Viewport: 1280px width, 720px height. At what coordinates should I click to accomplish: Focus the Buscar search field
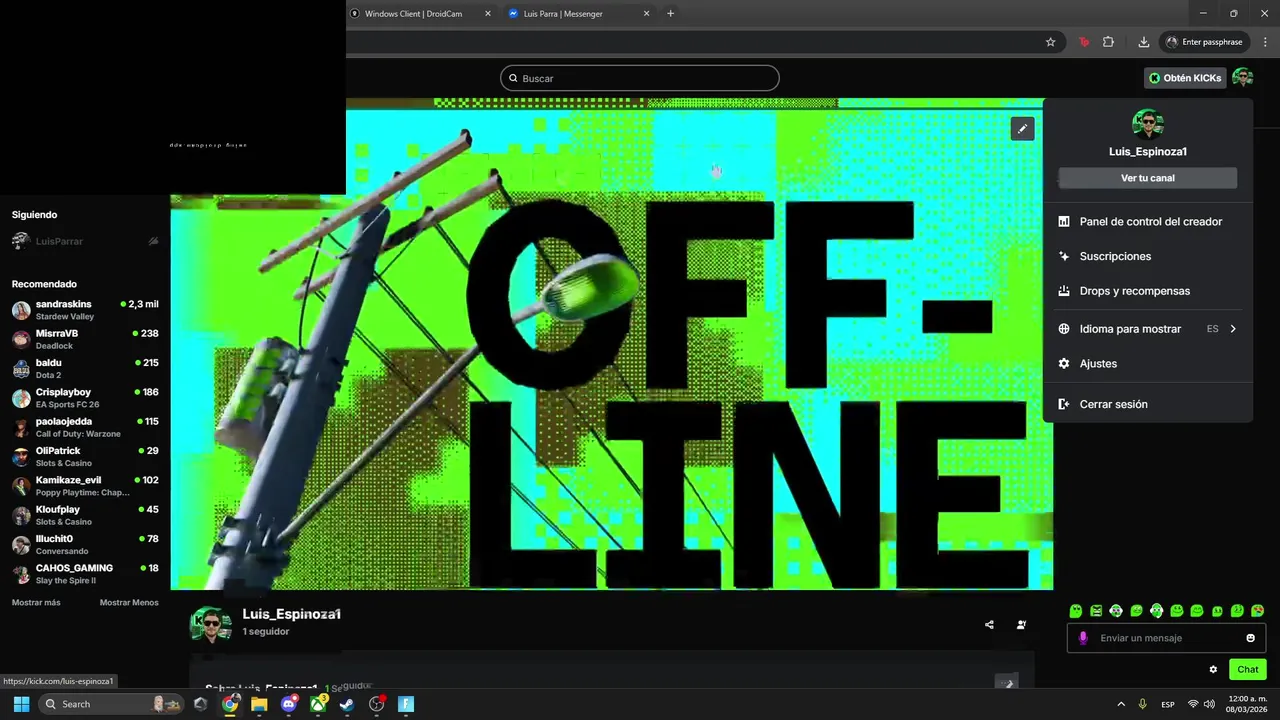pyautogui.click(x=640, y=78)
